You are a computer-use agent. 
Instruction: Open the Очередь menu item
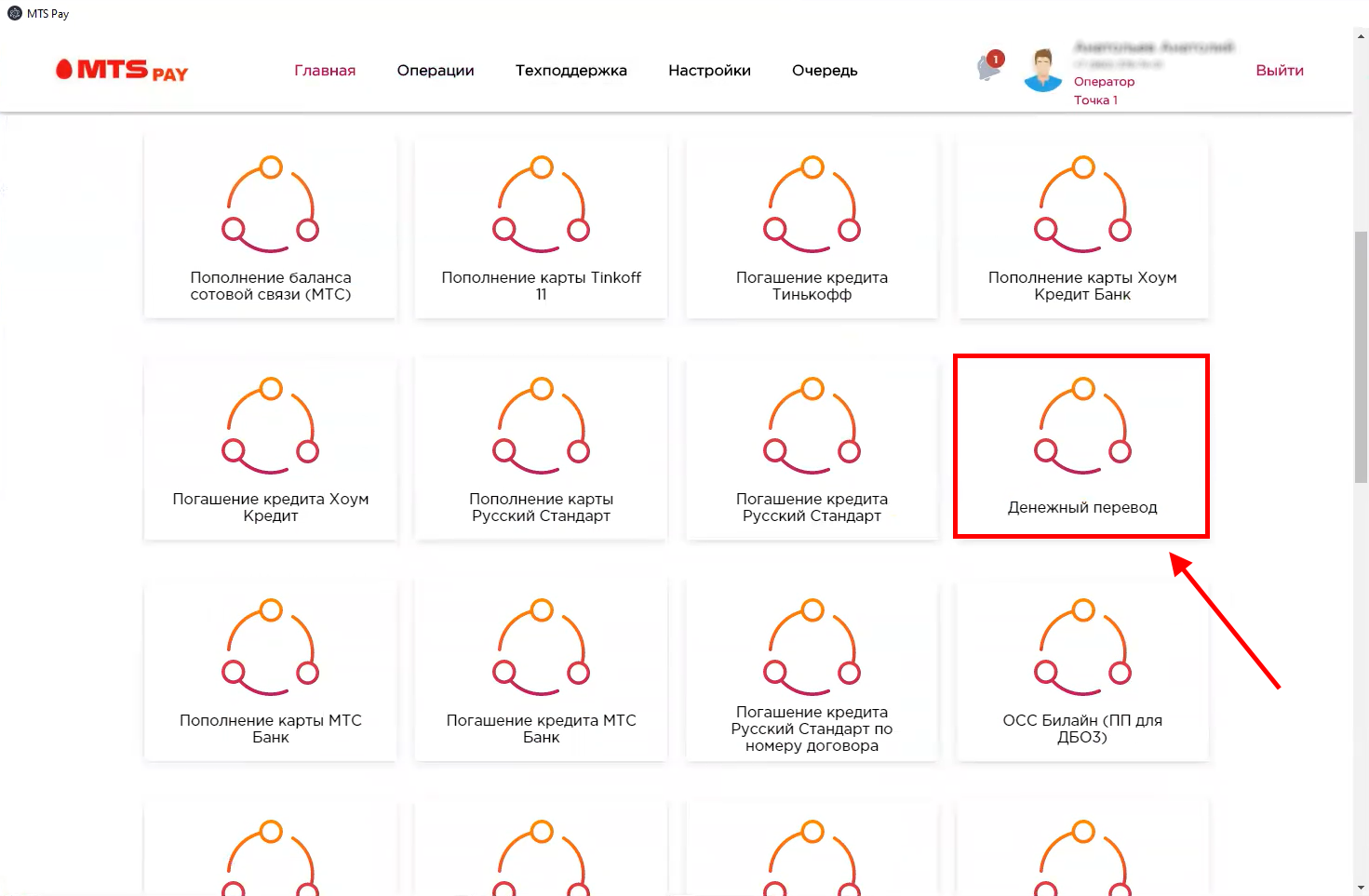(825, 71)
